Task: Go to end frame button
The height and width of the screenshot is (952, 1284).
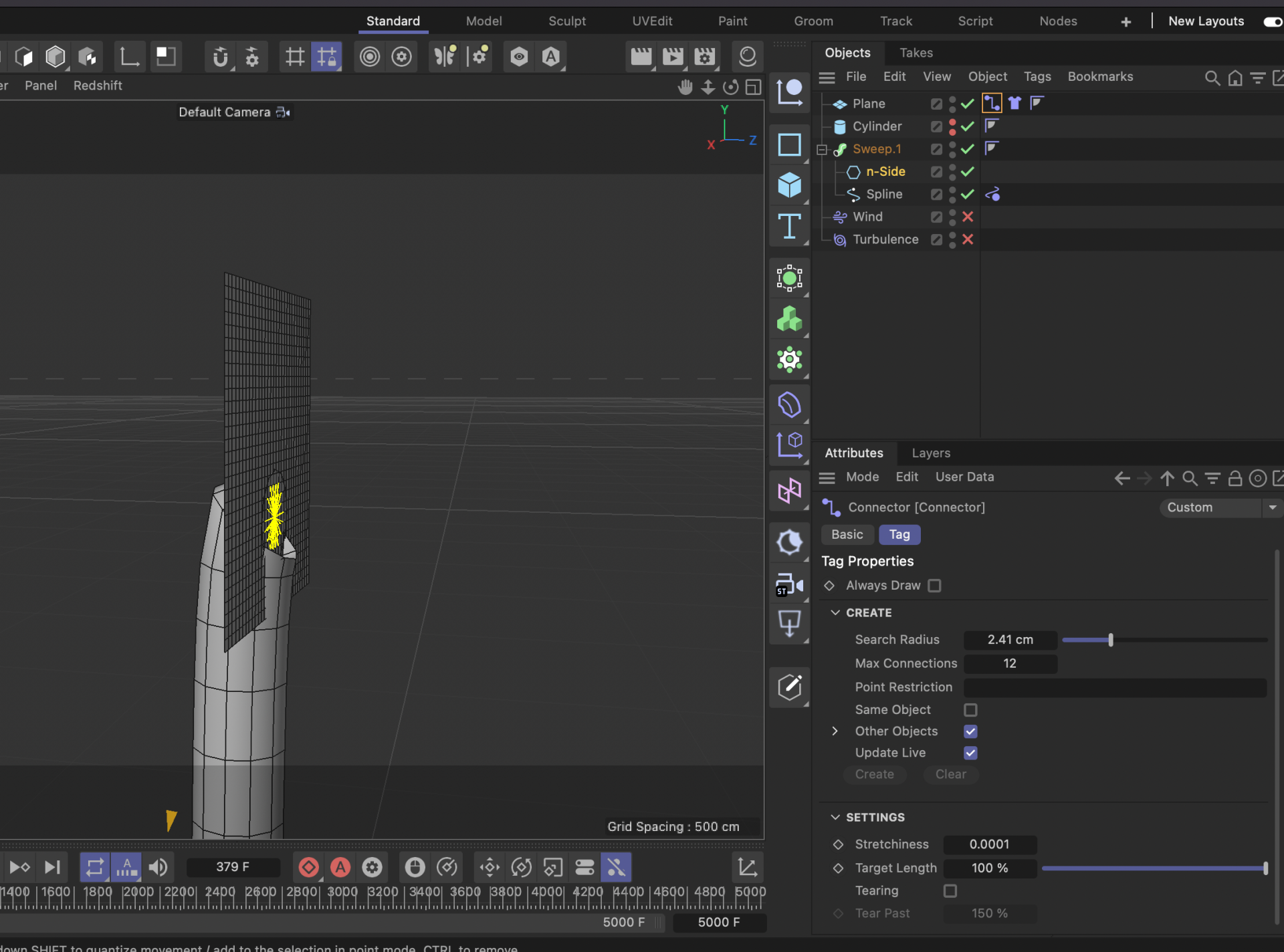Action: point(52,868)
